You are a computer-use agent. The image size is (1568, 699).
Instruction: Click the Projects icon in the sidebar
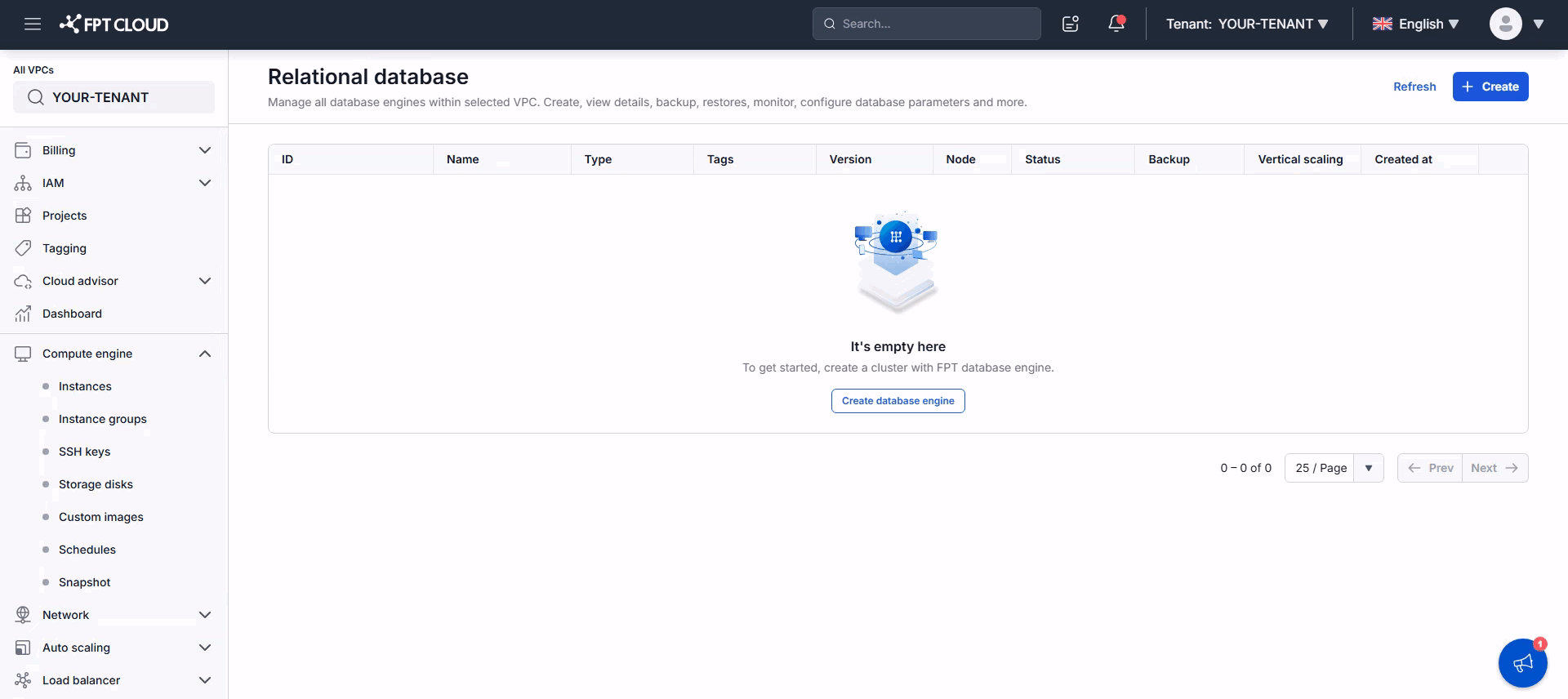point(23,216)
